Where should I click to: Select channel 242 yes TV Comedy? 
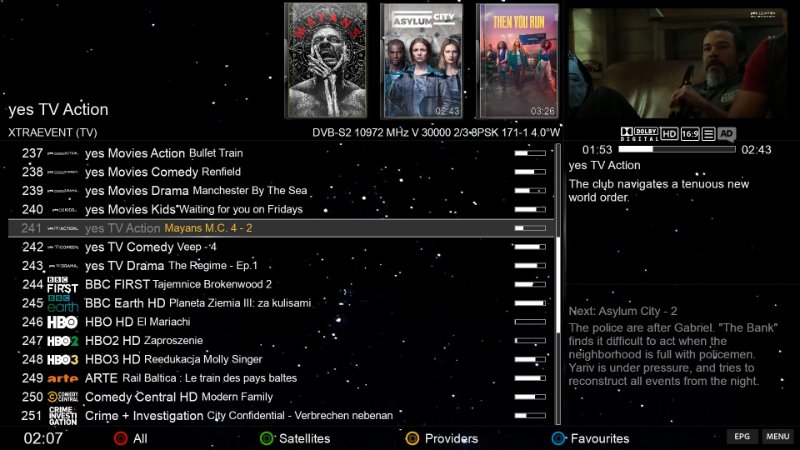click(x=281, y=247)
